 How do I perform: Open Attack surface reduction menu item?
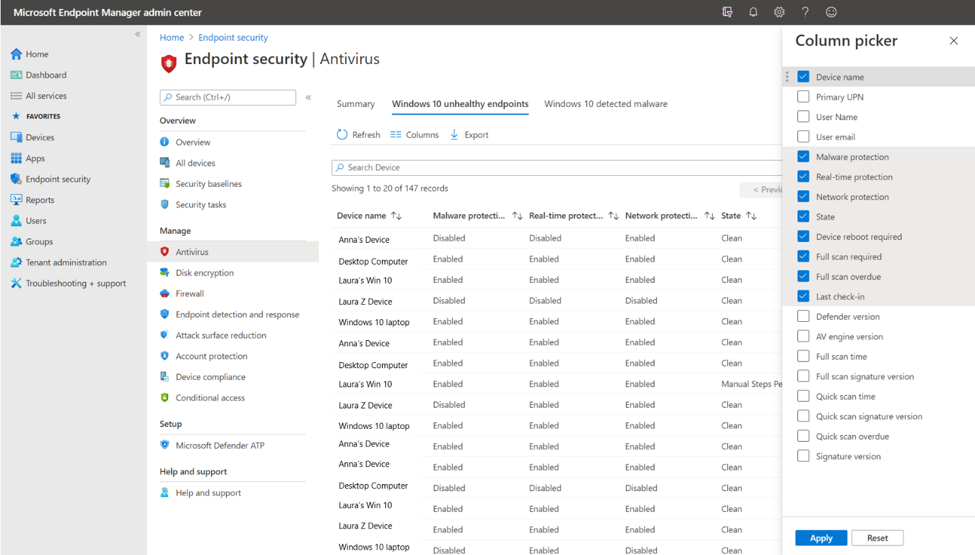pyautogui.click(x=221, y=335)
